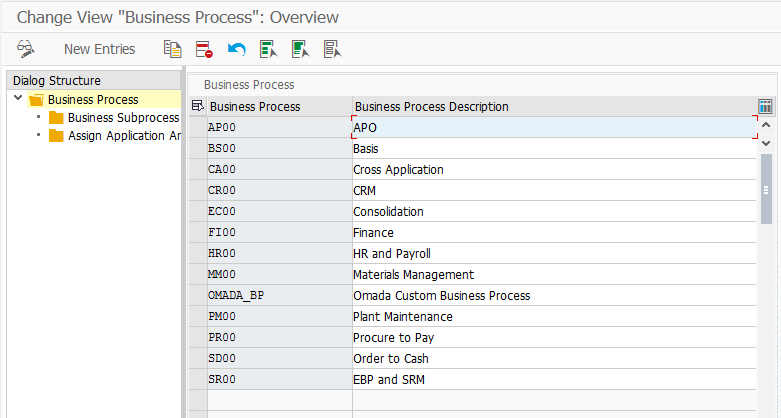Viewport: 781px width, 418px height.
Task: Click the Deselect All icon
Action: tap(332, 49)
